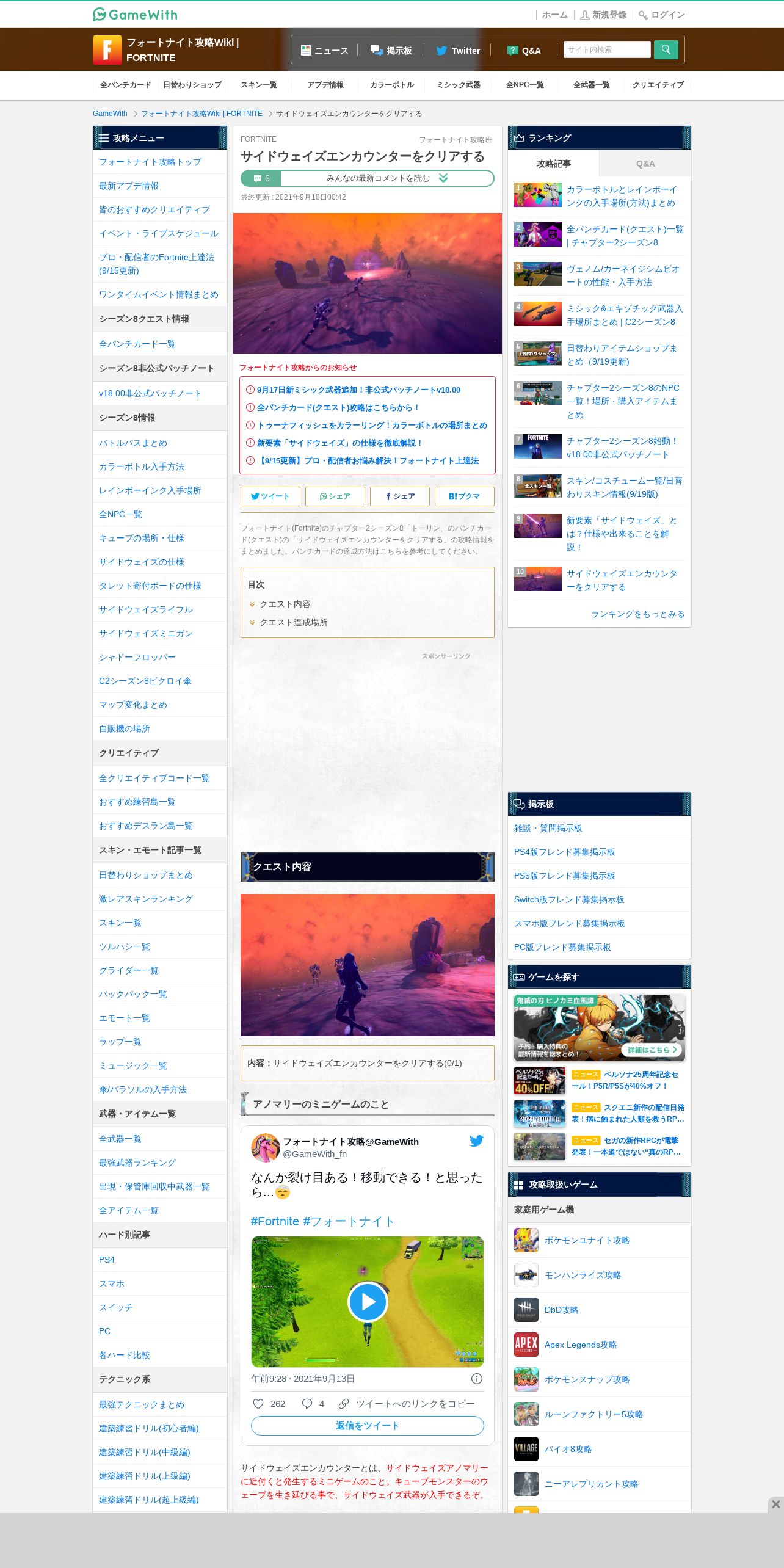Image resolution: width=784 pixels, height=1568 pixels.
Task: Open red link サイドウェイズアノマリー in article
Action: point(437,1468)
